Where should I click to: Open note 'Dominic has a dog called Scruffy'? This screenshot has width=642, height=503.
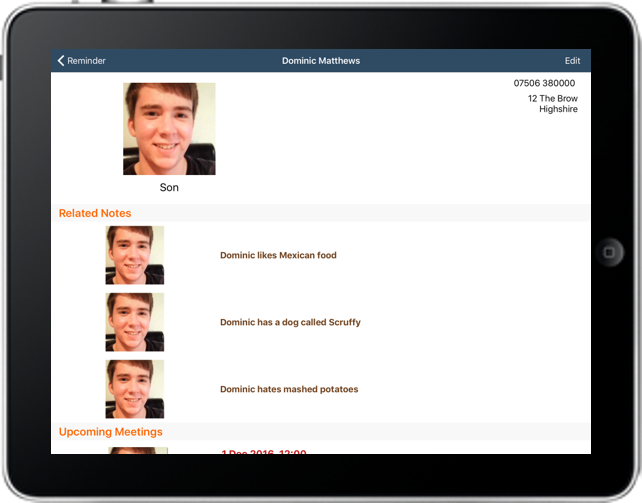pos(290,322)
